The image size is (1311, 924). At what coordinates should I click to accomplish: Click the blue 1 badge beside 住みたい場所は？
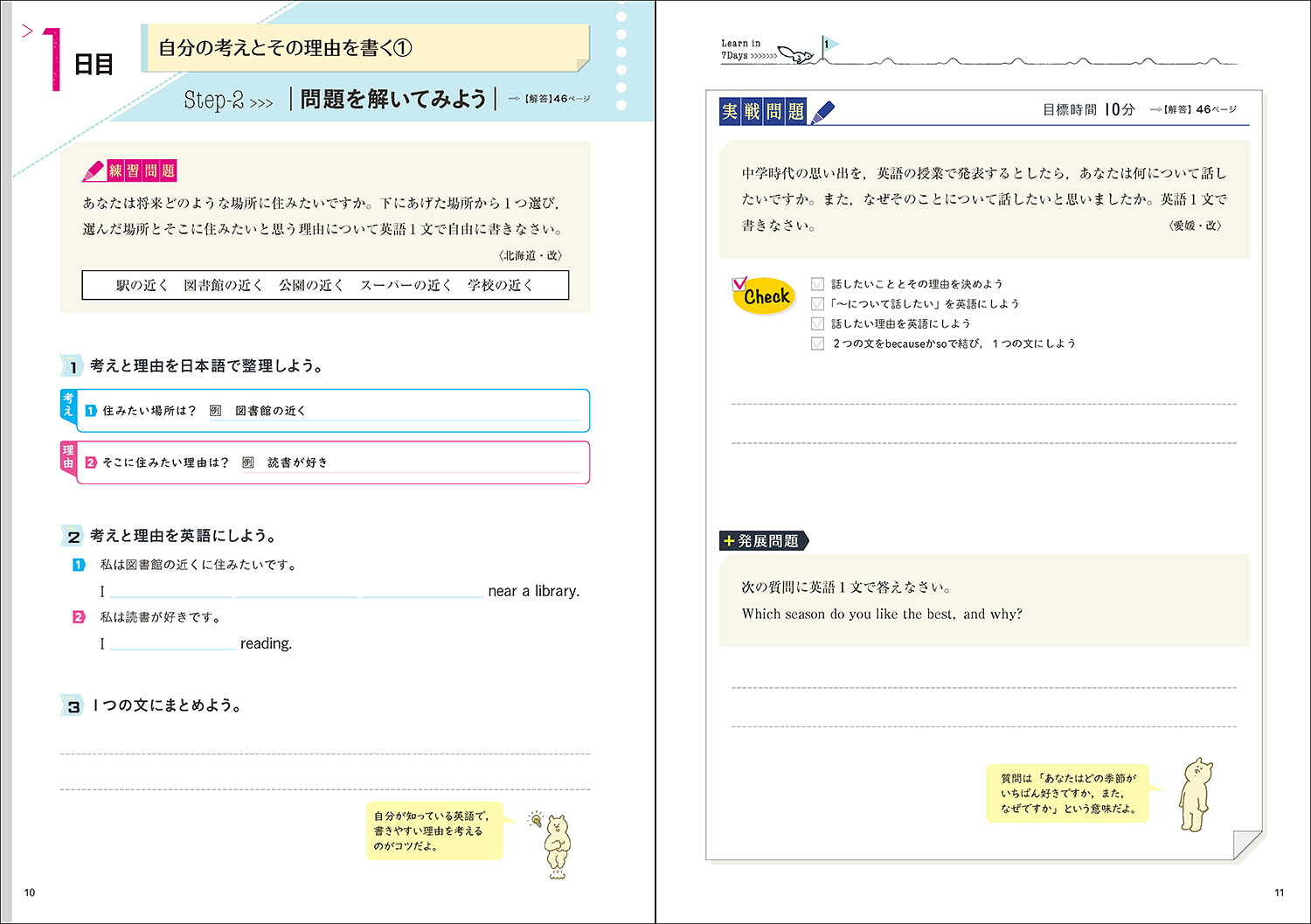tap(90, 411)
